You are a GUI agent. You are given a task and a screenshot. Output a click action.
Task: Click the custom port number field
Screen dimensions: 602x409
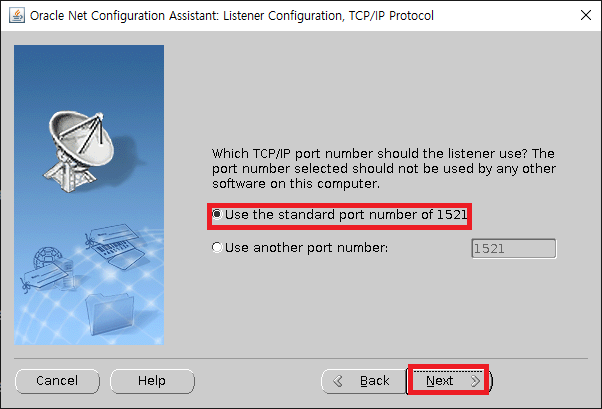point(514,248)
